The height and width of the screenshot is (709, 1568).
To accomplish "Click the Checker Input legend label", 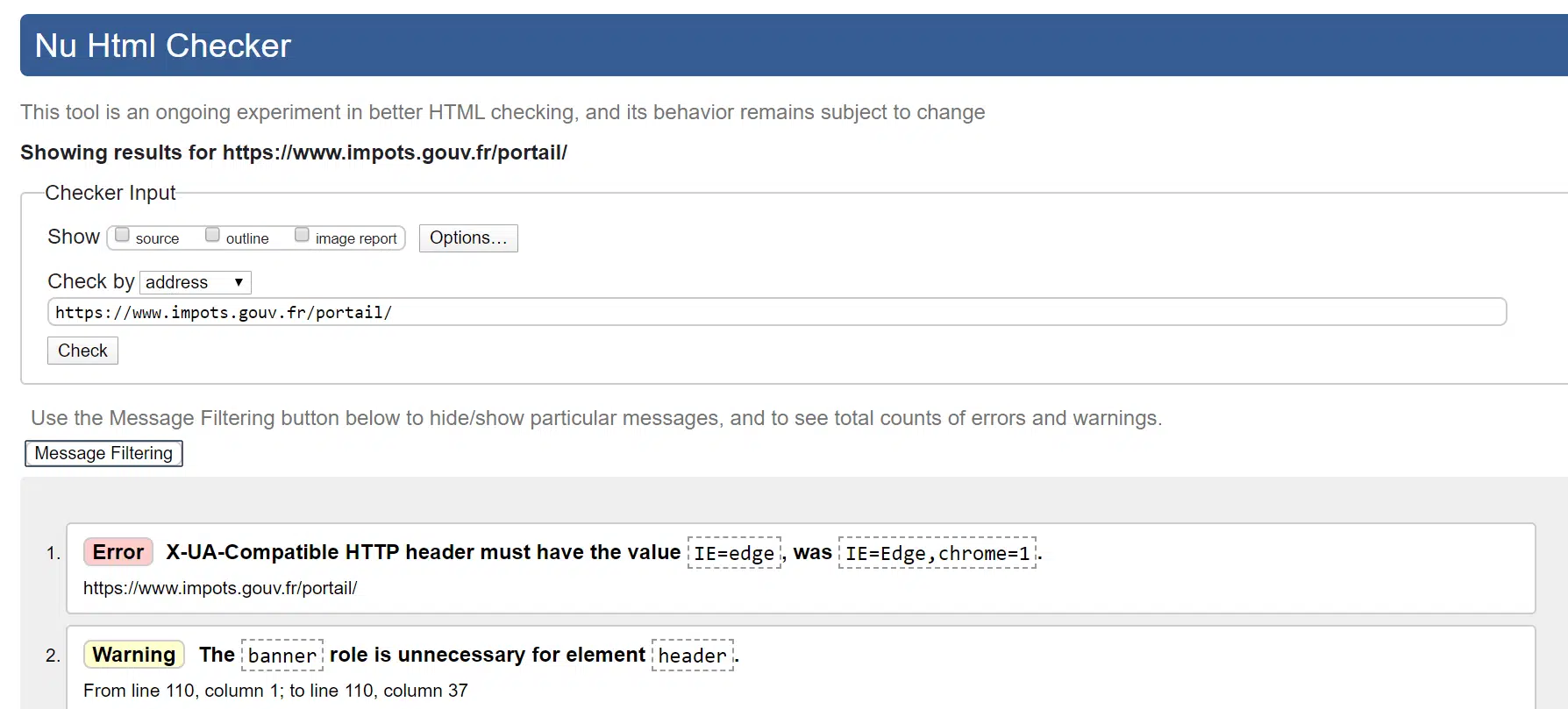I will point(110,193).
